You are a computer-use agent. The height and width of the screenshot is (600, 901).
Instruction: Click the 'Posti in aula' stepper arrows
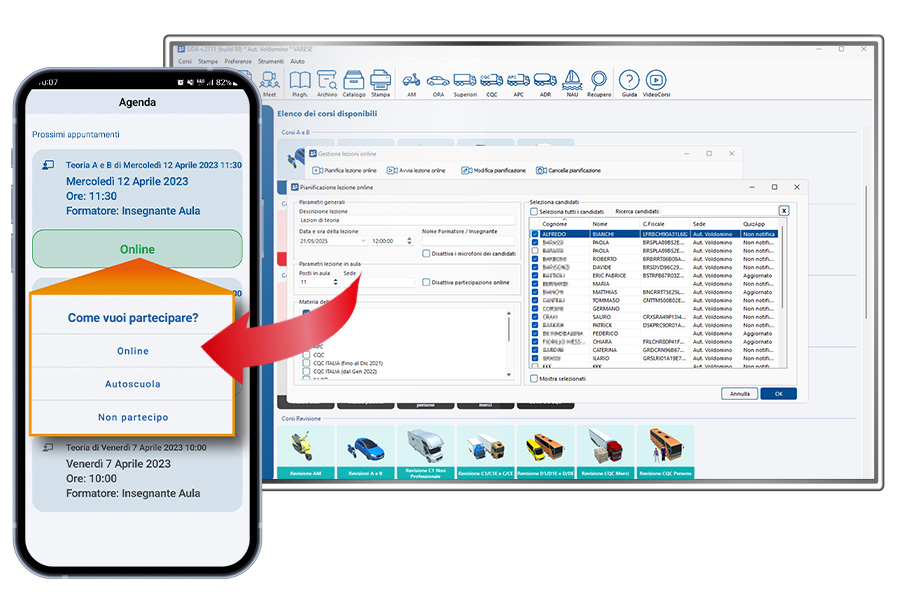(335, 283)
